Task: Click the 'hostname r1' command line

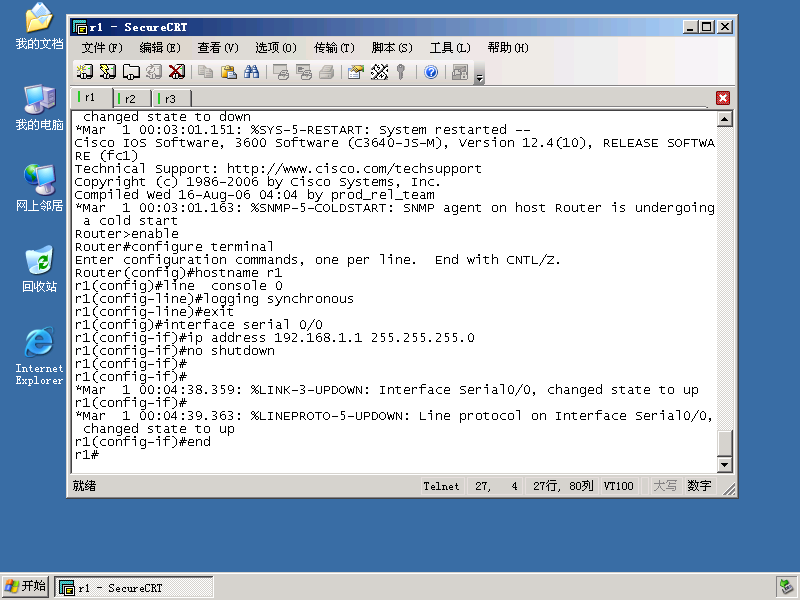Action: [x=178, y=272]
